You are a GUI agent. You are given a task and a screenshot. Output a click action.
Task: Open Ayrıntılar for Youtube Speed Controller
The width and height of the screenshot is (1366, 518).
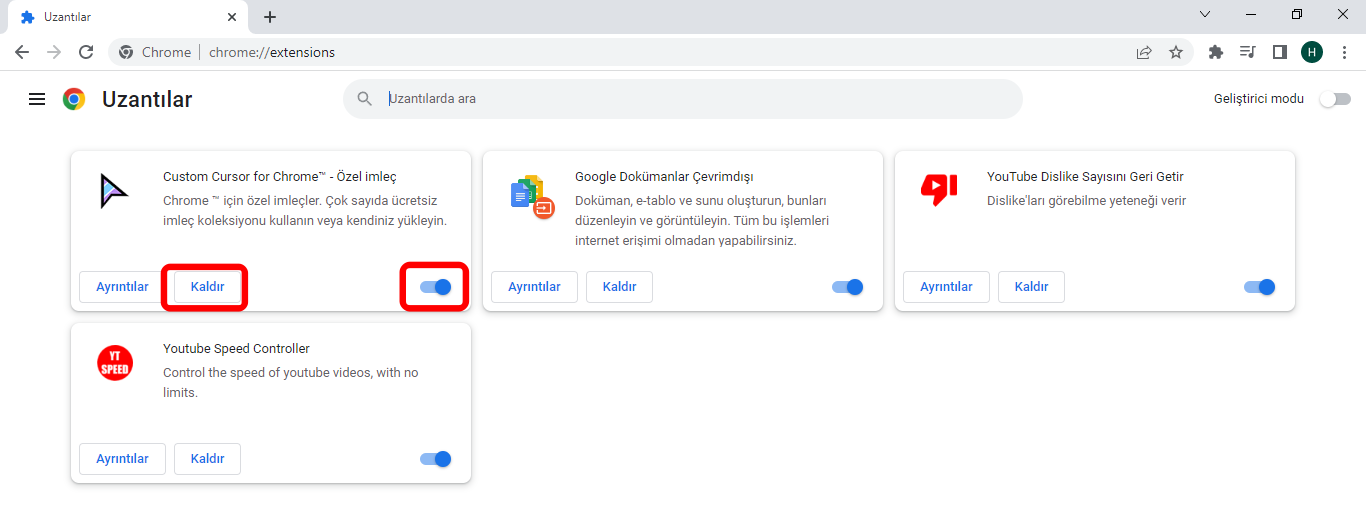tap(122, 459)
